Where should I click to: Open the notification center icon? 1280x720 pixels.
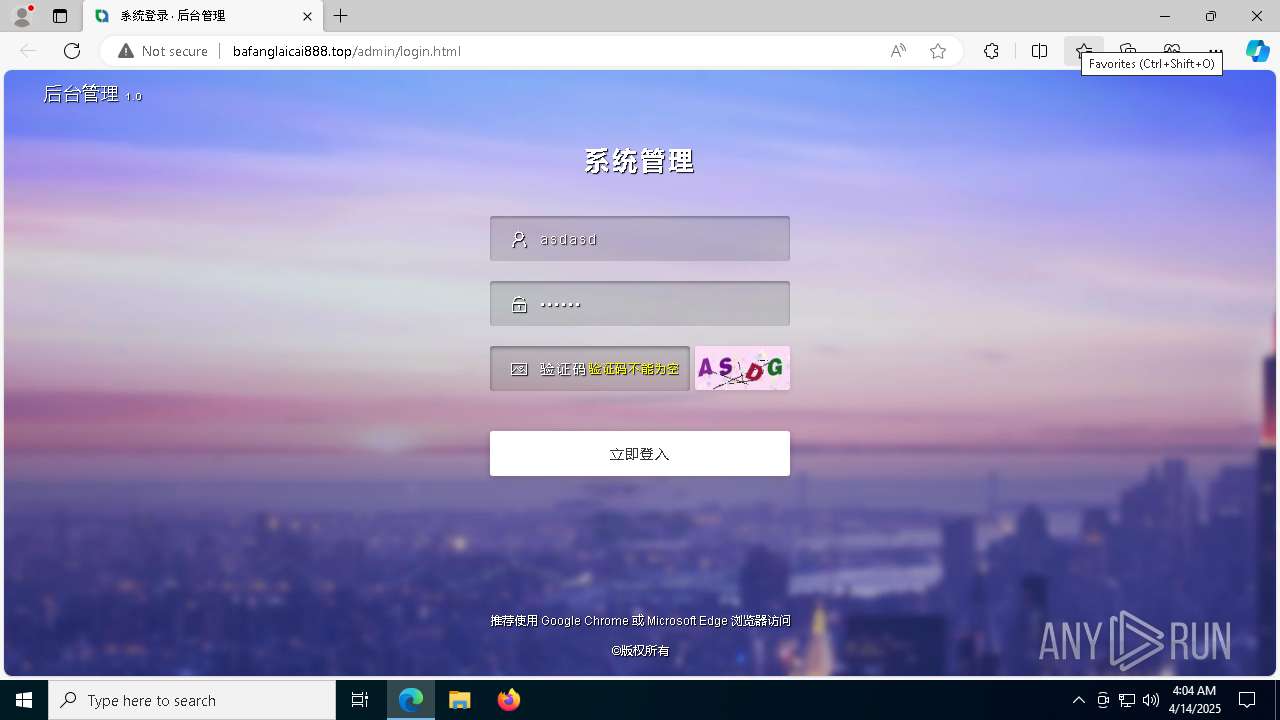[x=1247, y=700]
